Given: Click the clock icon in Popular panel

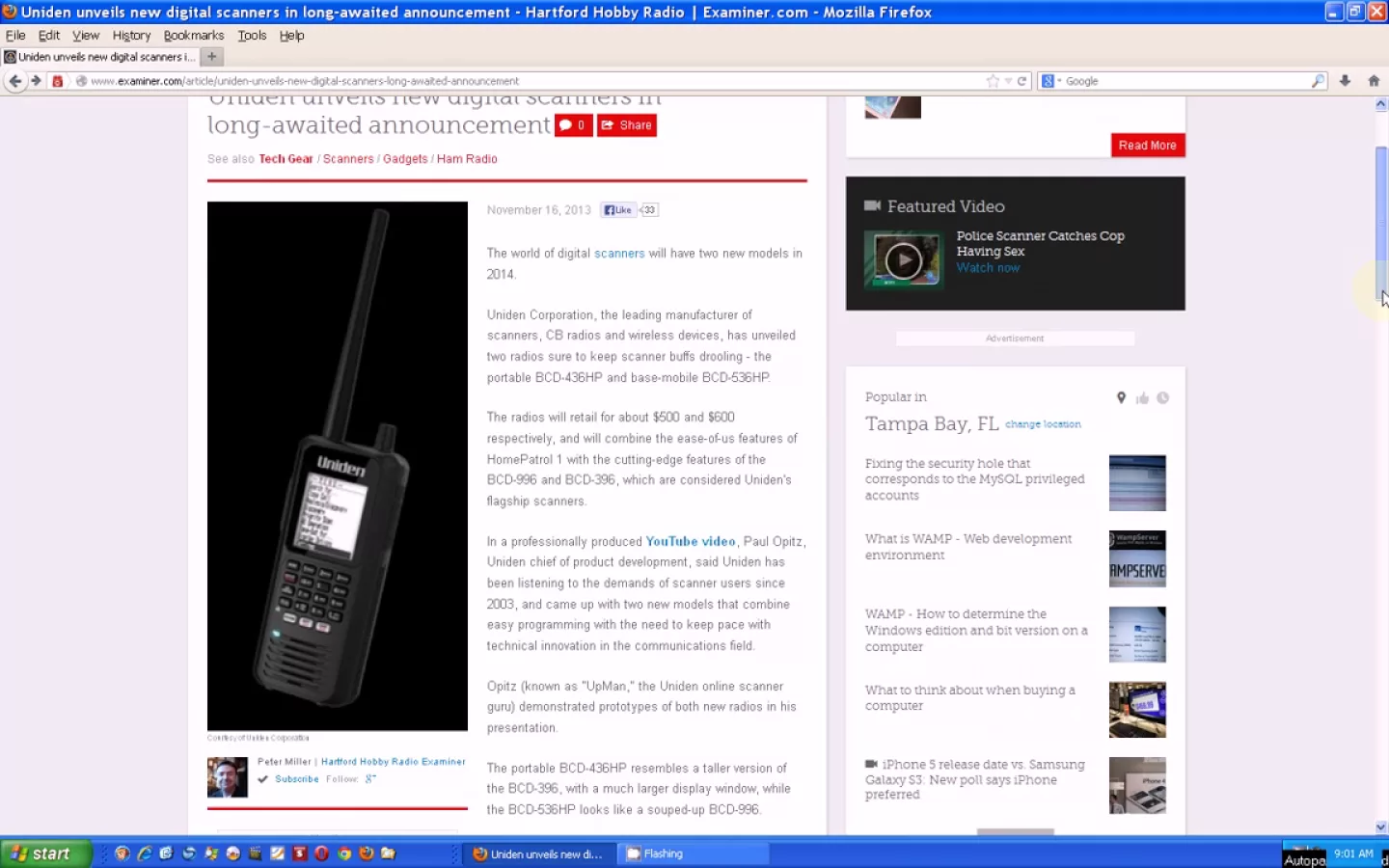Looking at the screenshot, I should pyautogui.click(x=1163, y=397).
